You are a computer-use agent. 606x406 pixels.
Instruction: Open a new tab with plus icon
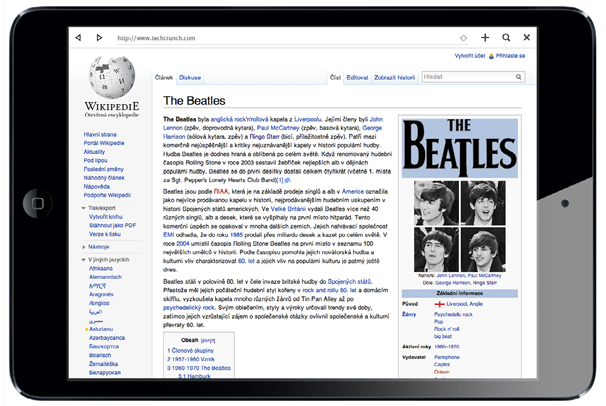click(485, 37)
